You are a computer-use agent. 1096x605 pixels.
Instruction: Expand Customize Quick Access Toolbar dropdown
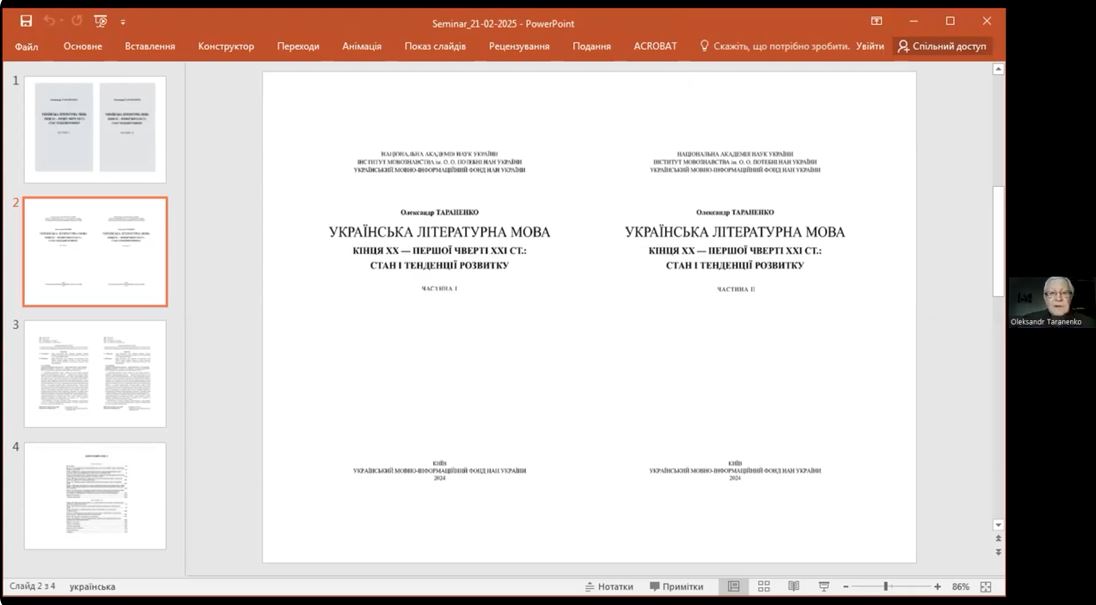click(x=123, y=22)
